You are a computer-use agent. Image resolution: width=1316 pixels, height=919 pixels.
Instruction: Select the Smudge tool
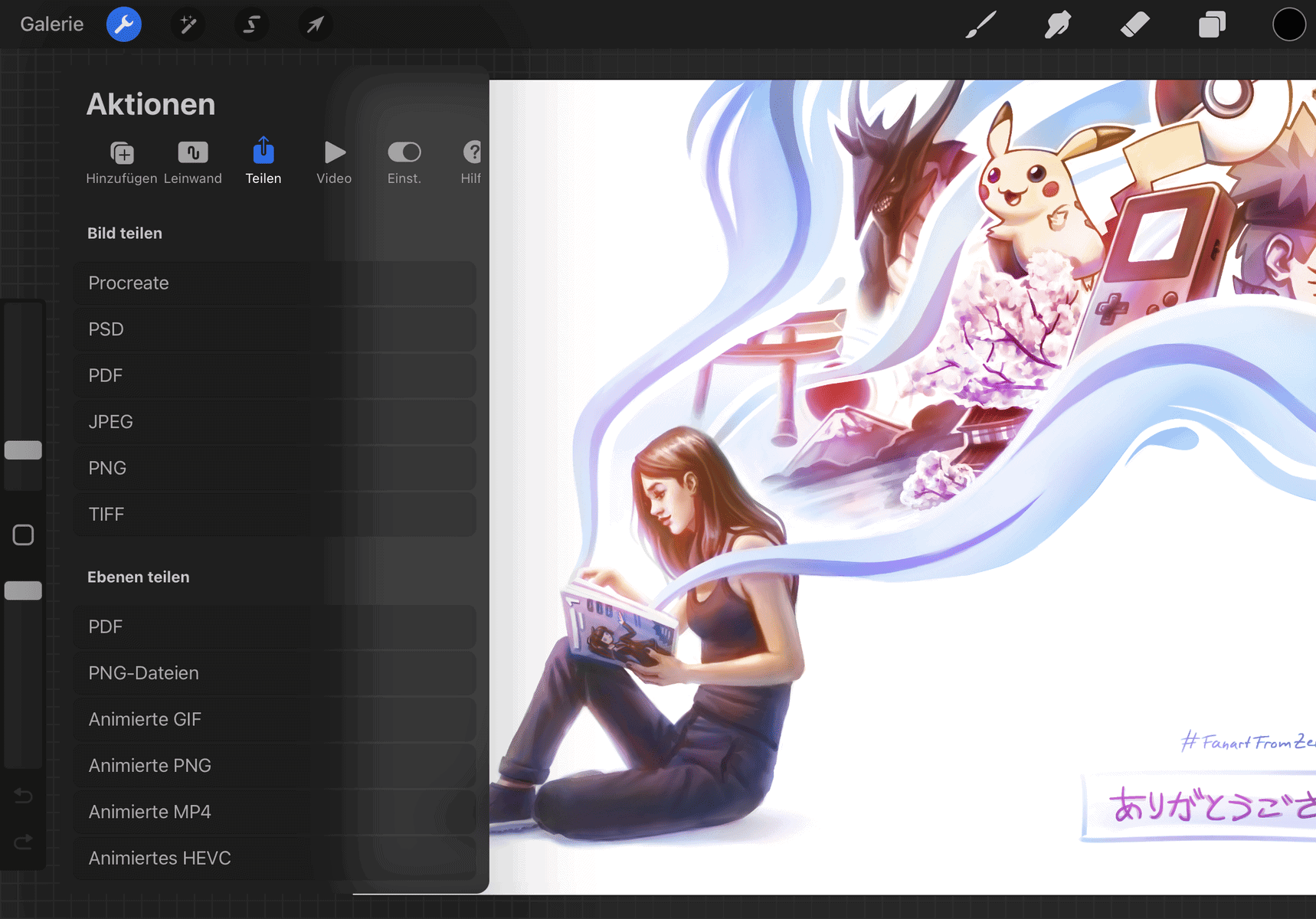point(1057,25)
